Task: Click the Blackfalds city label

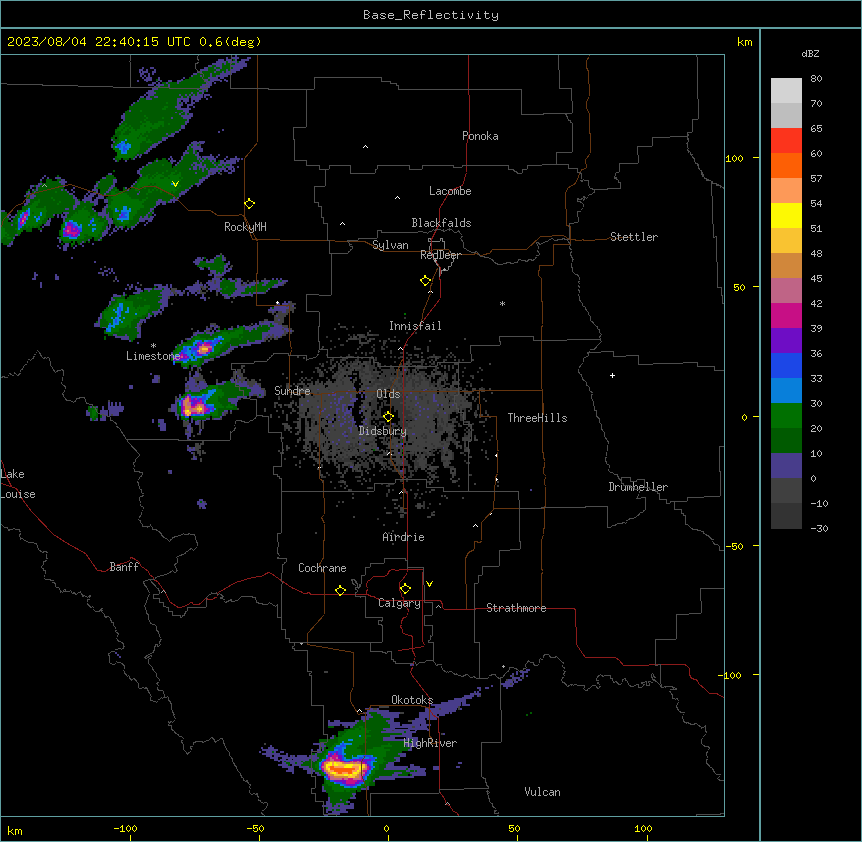Action: (441, 223)
